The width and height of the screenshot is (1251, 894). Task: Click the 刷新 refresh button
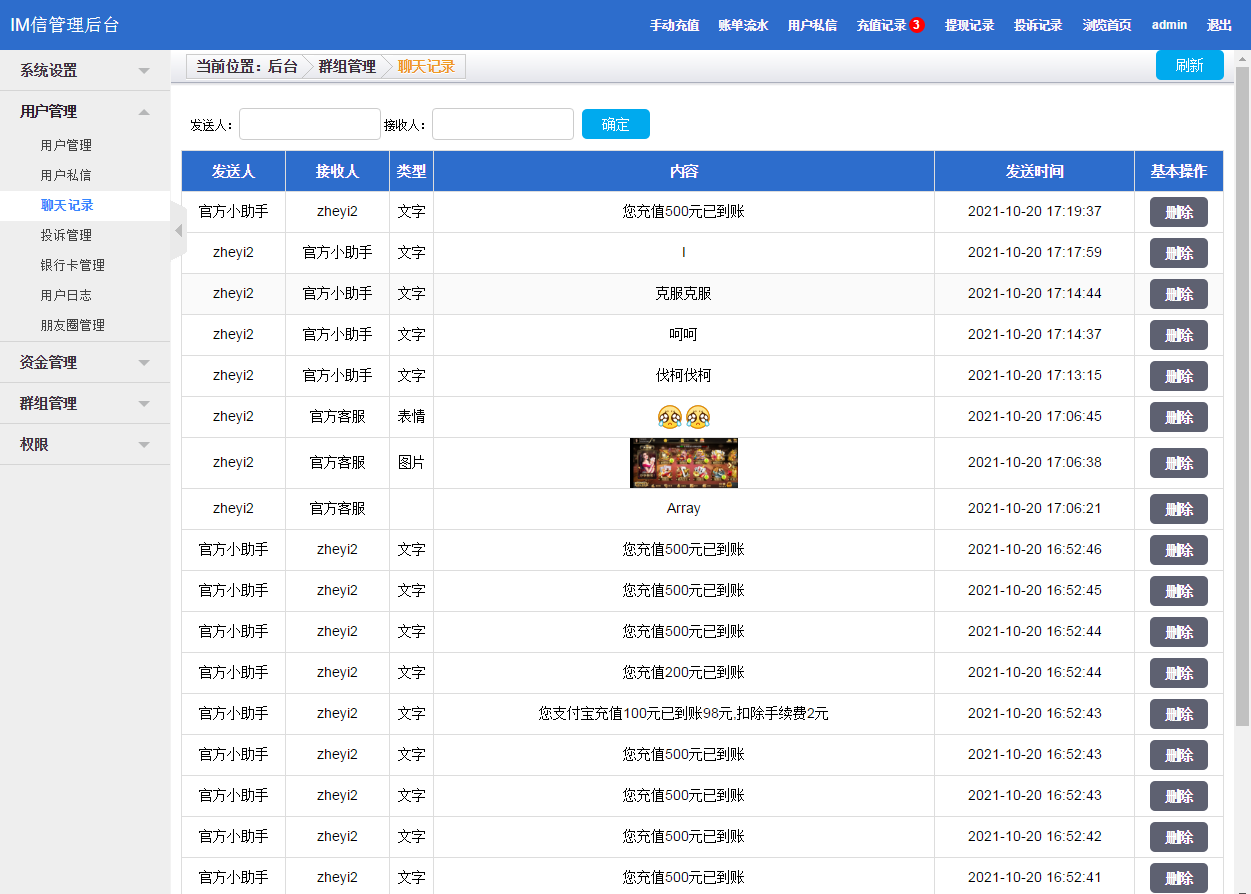coord(1189,66)
